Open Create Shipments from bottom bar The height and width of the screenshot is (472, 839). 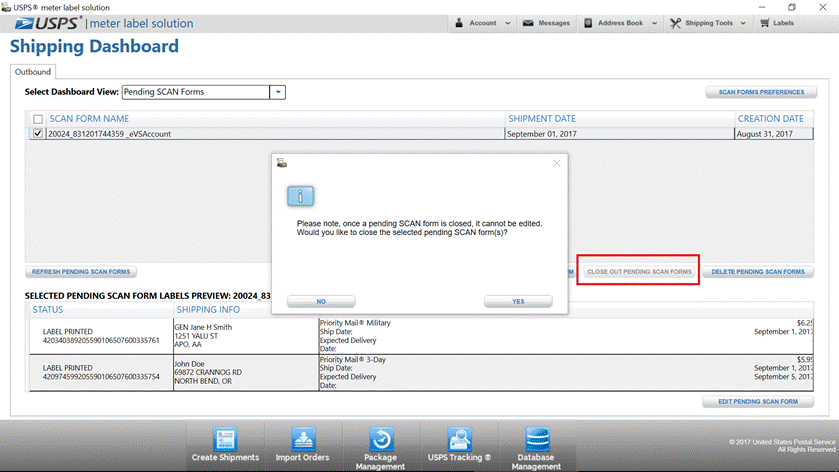point(225,445)
